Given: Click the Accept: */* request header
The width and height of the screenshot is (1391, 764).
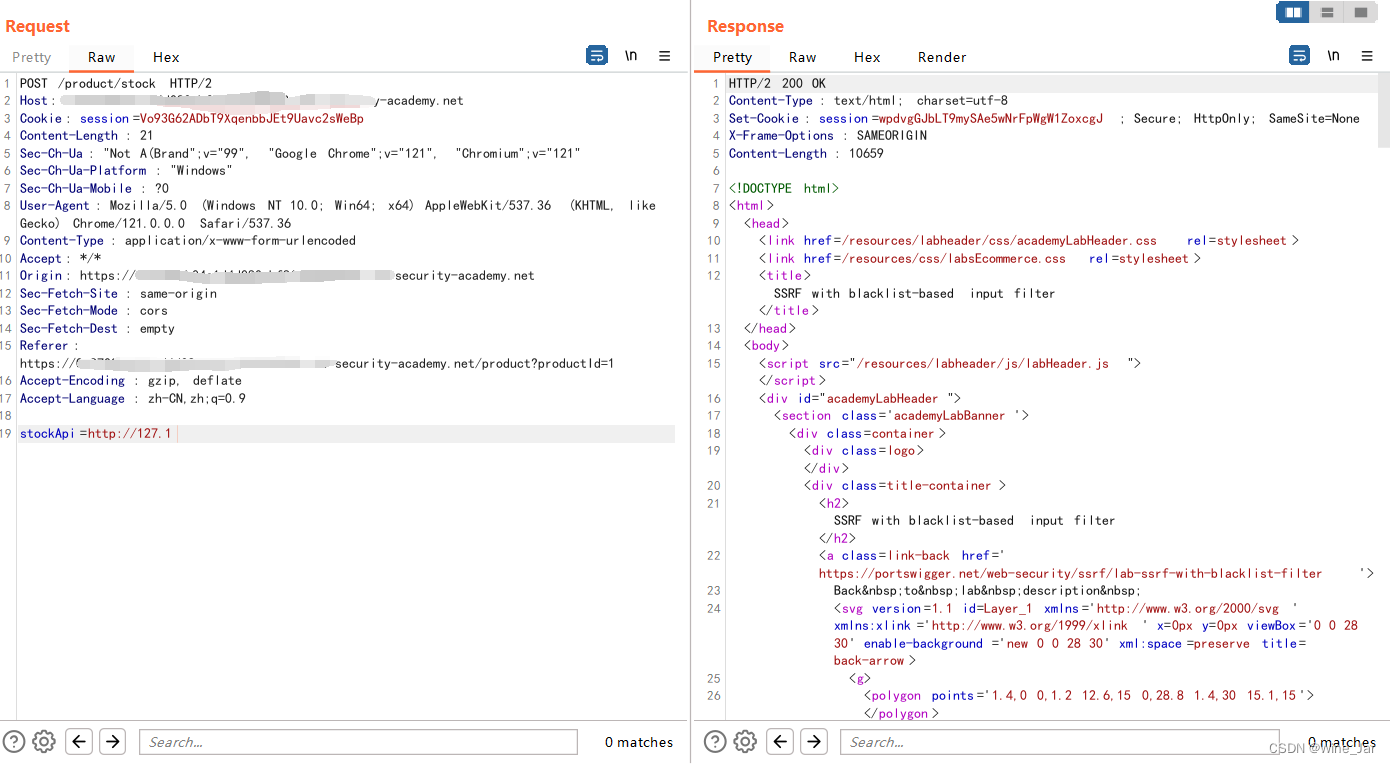Looking at the screenshot, I should click(x=60, y=259).
